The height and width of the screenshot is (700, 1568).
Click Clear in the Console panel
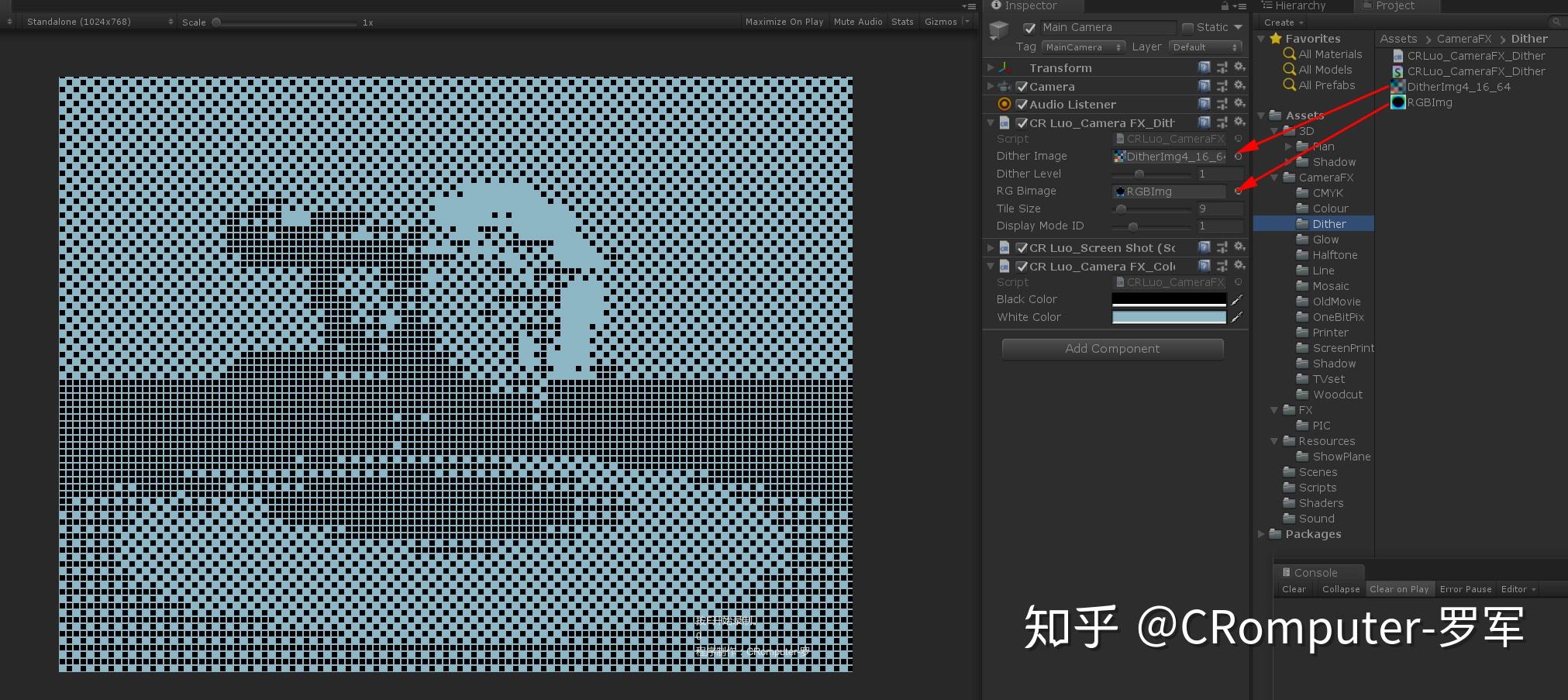[1294, 588]
